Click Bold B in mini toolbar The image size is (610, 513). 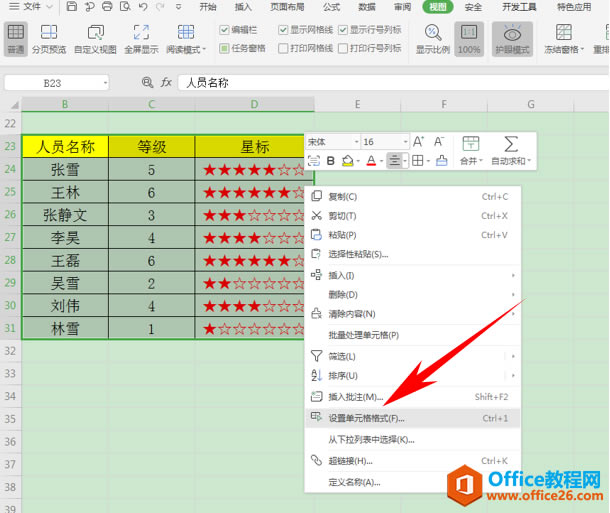[331, 161]
